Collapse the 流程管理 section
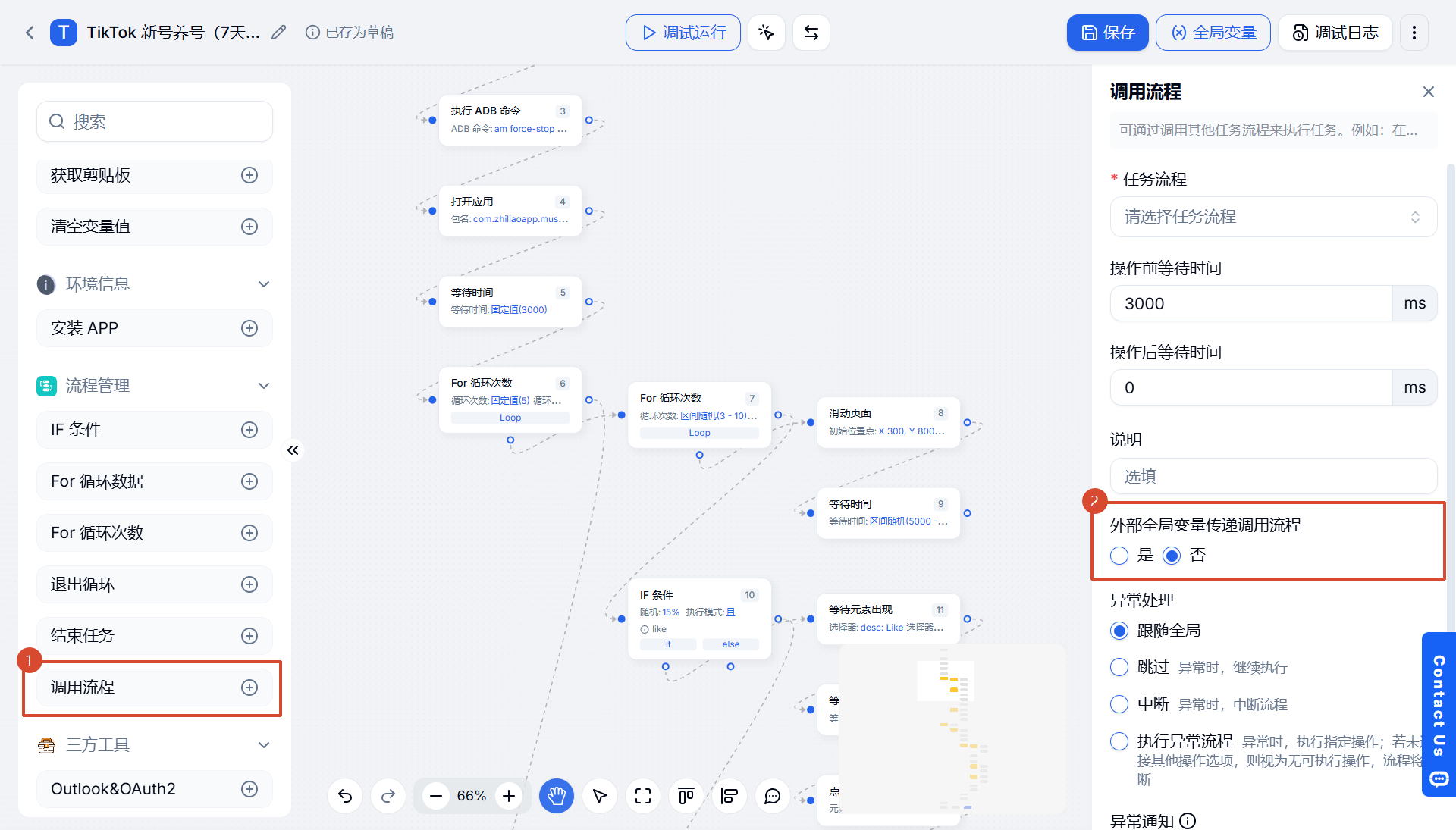1456x830 pixels. coord(264,386)
